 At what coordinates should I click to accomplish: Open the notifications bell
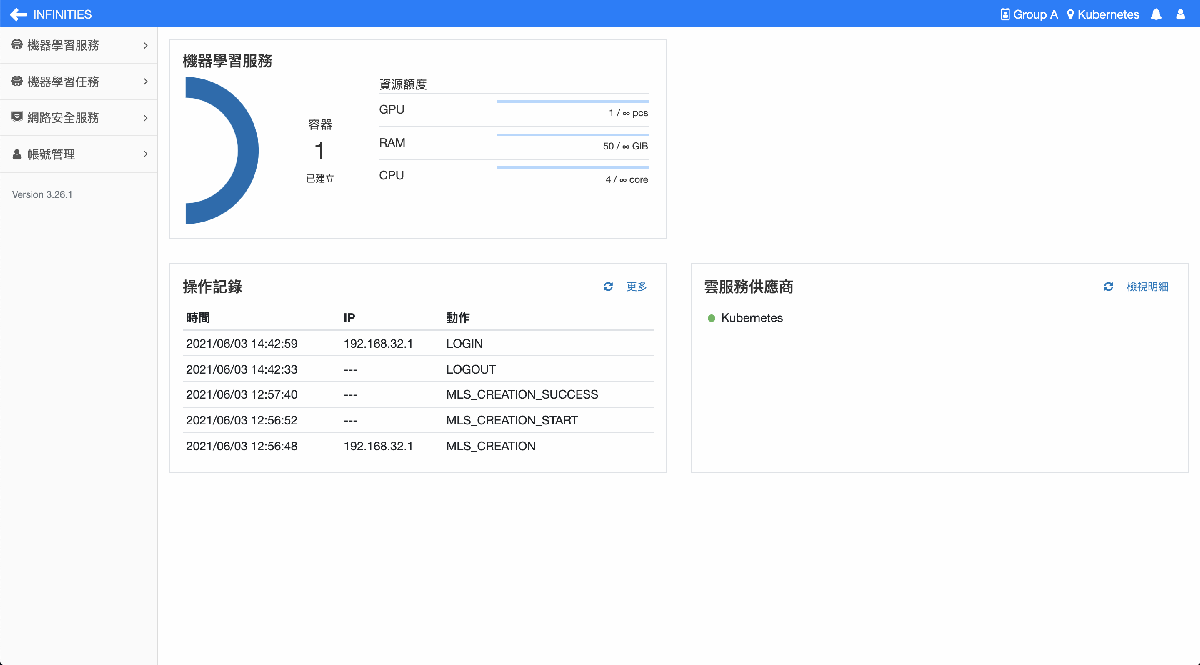point(1156,14)
